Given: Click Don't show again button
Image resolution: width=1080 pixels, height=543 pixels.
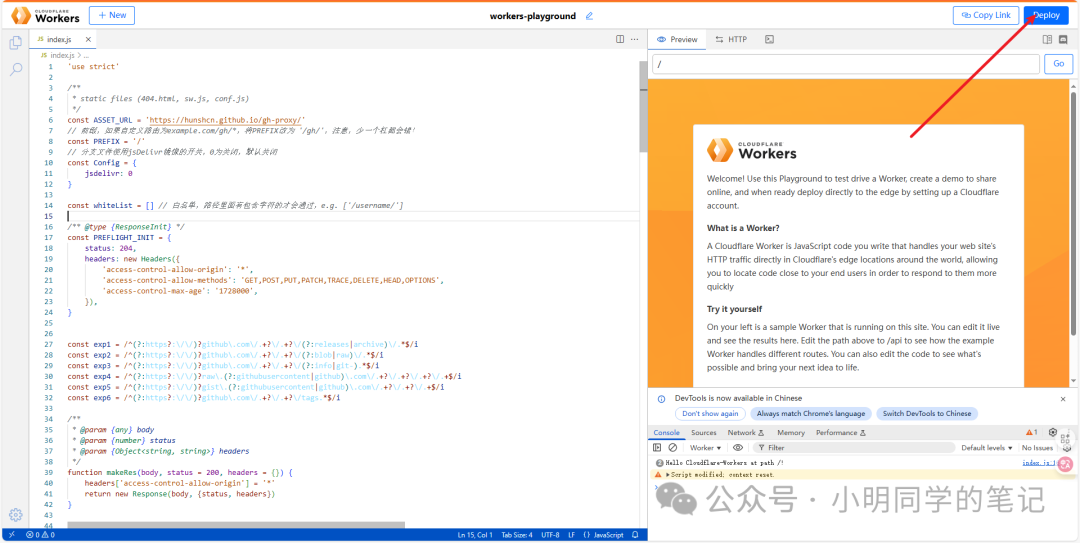Looking at the screenshot, I should pyautogui.click(x=710, y=413).
